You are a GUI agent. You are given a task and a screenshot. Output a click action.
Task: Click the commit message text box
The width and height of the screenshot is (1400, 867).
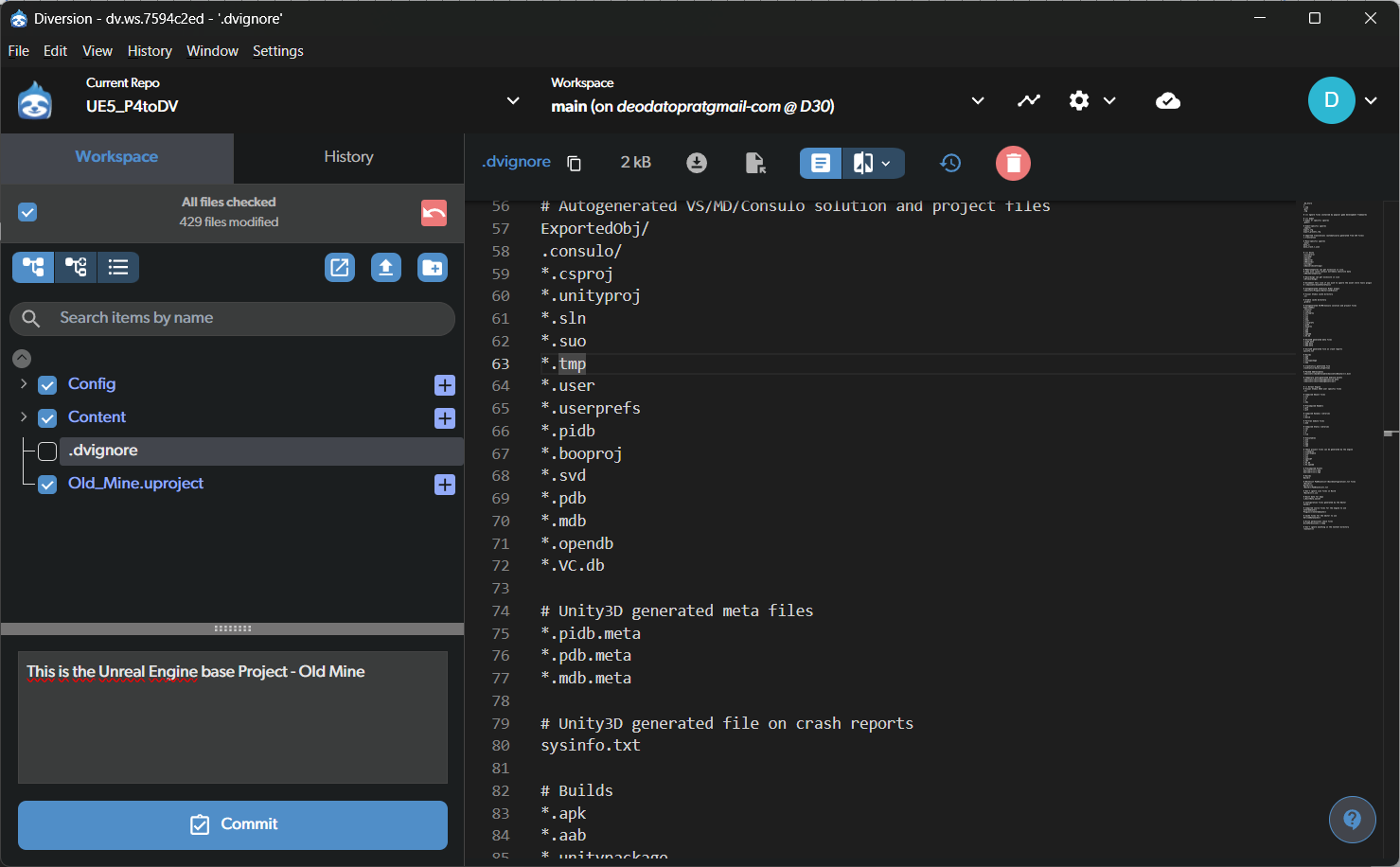233,717
